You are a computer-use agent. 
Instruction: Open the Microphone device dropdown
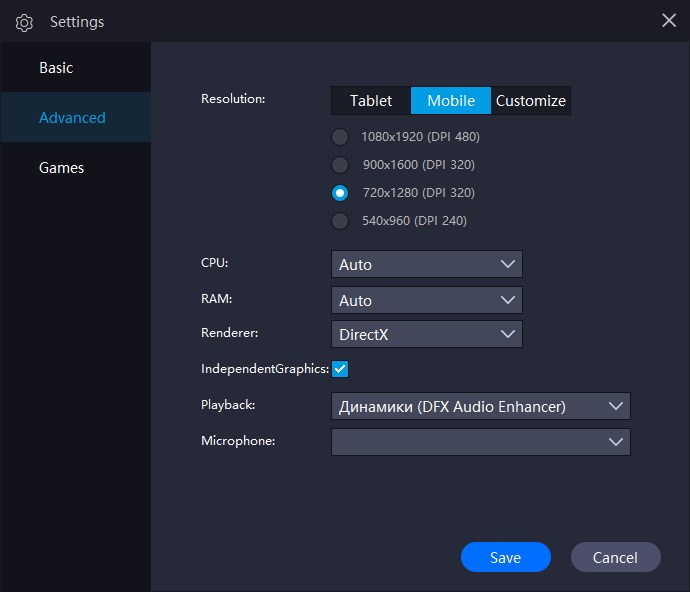[480, 442]
